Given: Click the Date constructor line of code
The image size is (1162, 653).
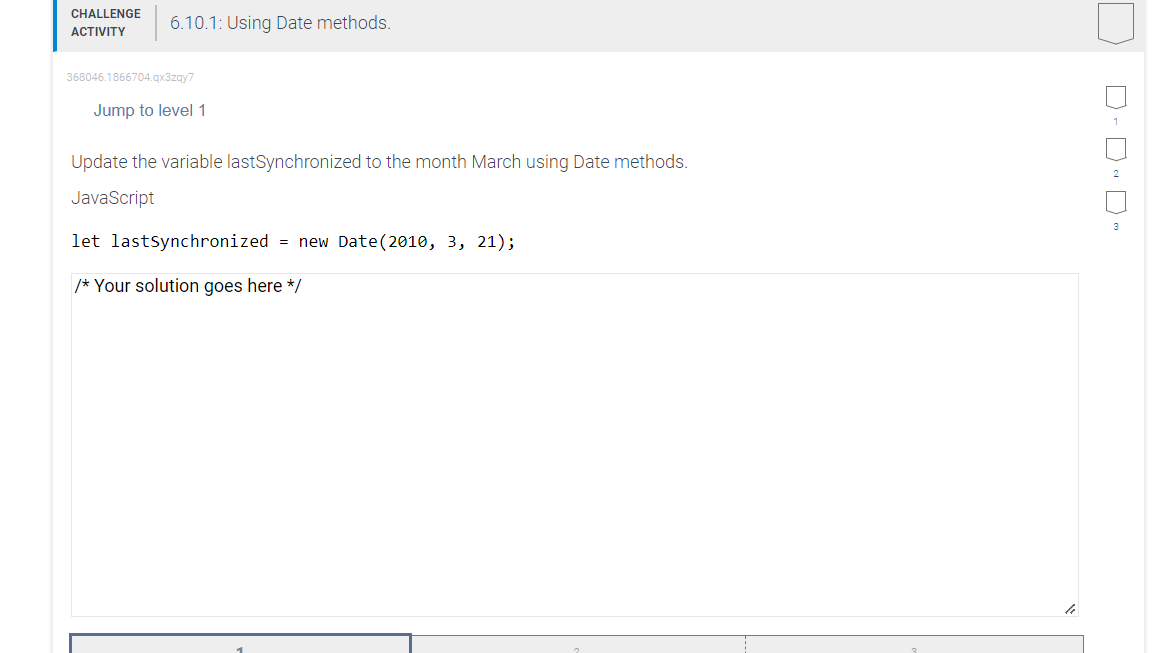Looking at the screenshot, I should coord(293,241).
